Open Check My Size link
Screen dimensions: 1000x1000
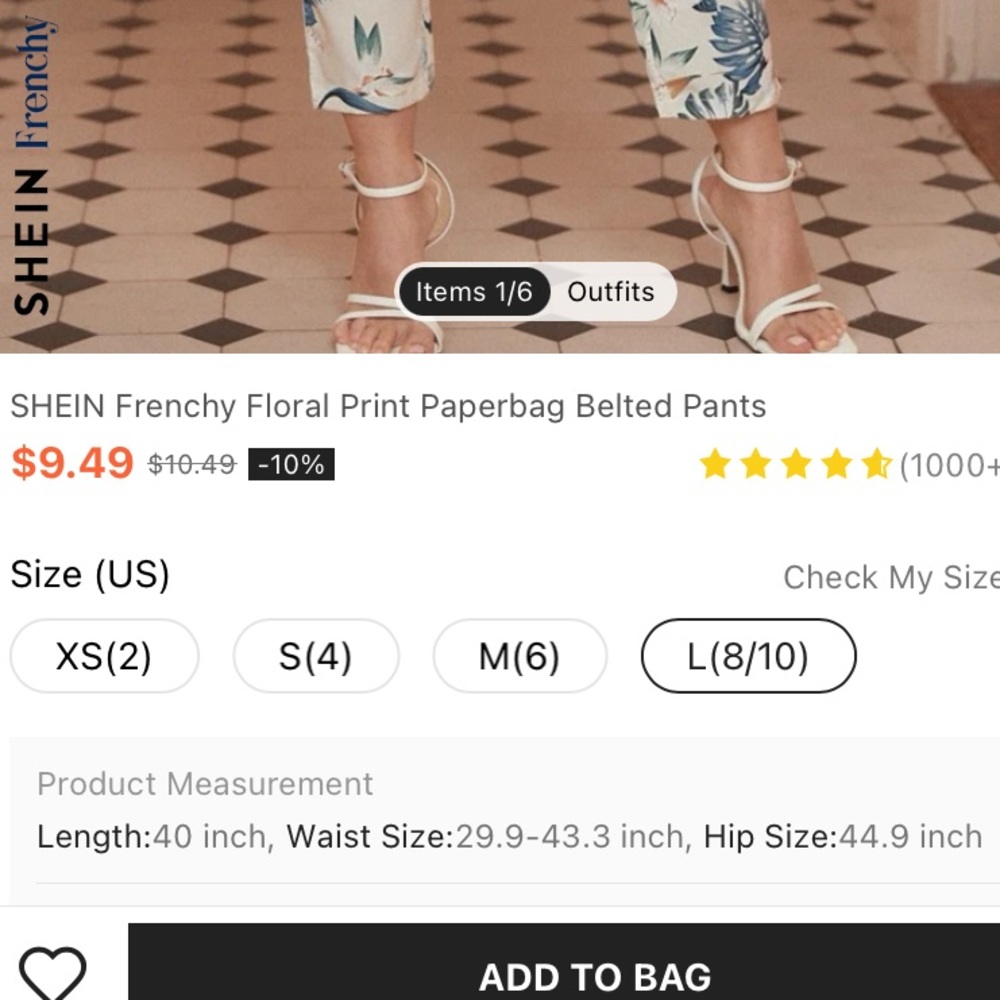point(891,578)
